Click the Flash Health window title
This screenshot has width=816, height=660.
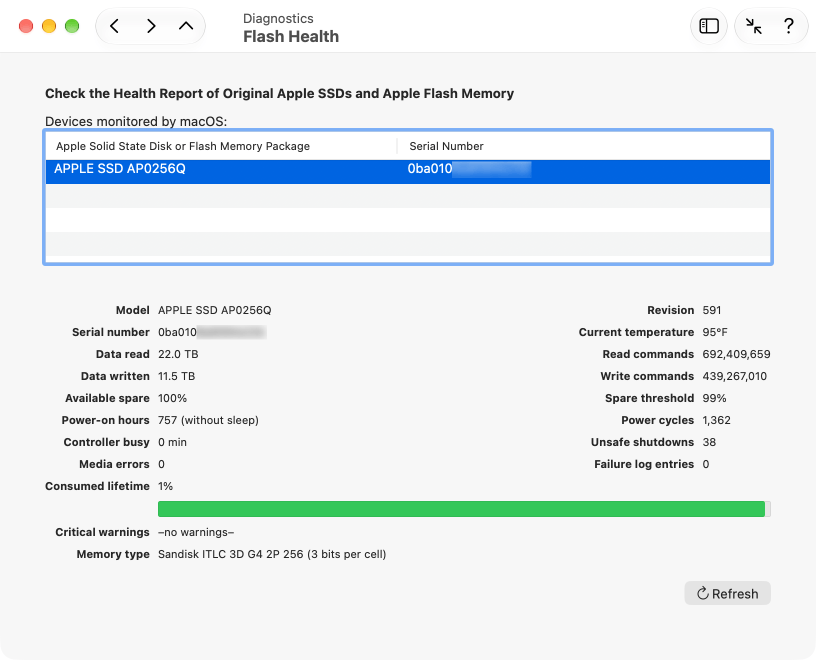pyautogui.click(x=291, y=36)
